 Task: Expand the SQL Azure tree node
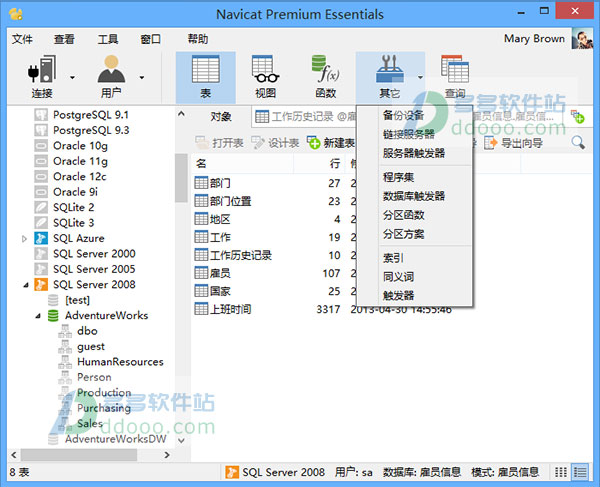24,239
